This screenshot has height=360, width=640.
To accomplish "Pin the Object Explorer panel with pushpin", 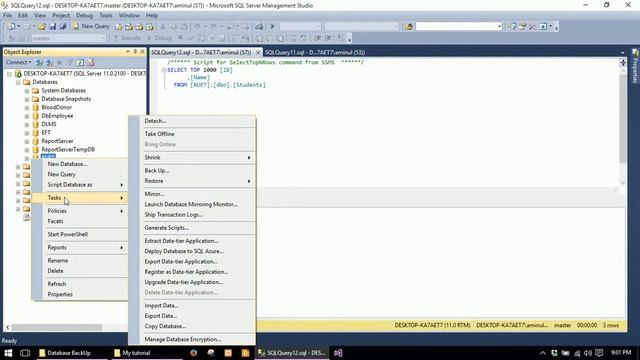I will (135, 52).
